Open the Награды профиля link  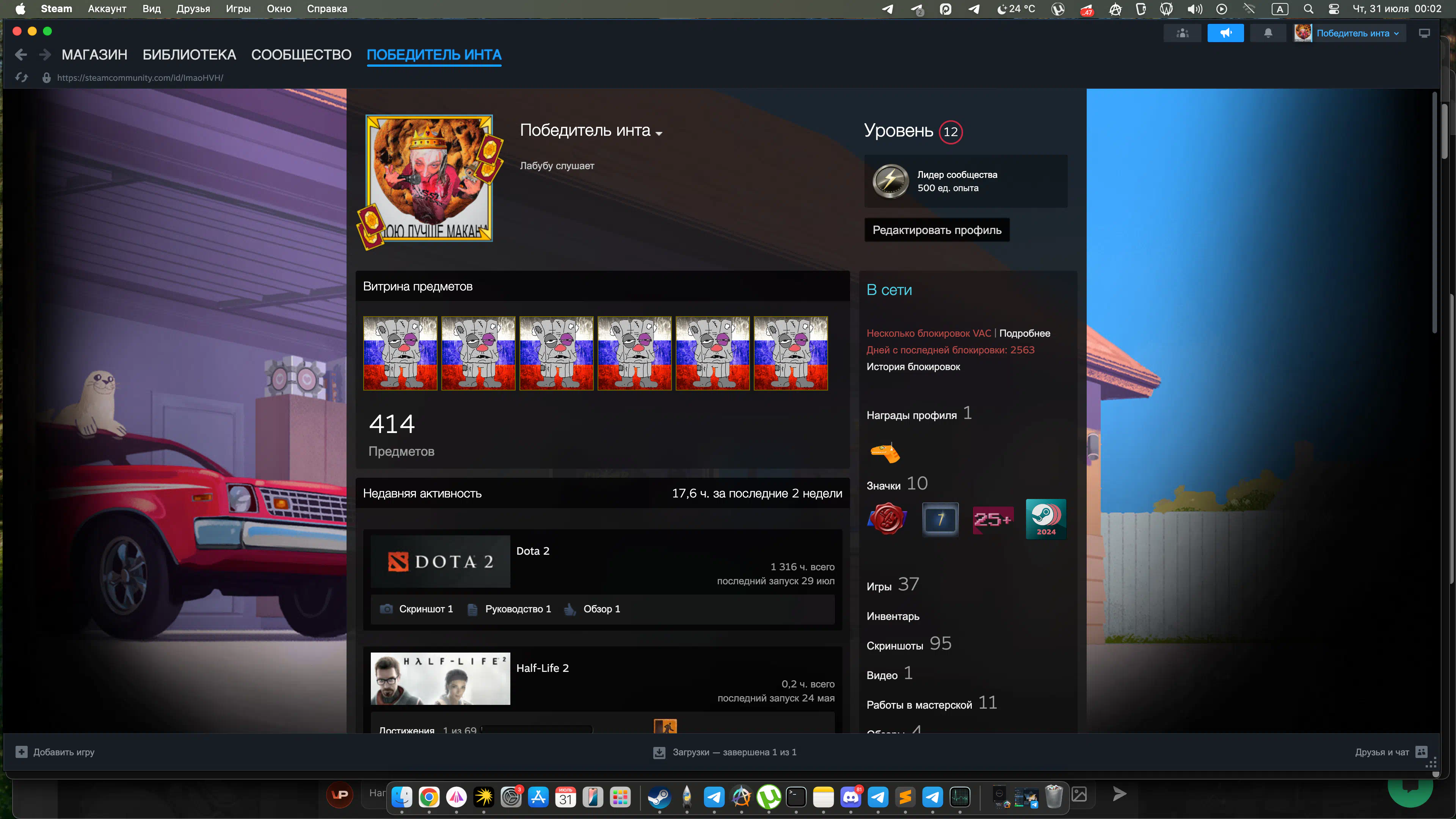[x=919, y=414]
